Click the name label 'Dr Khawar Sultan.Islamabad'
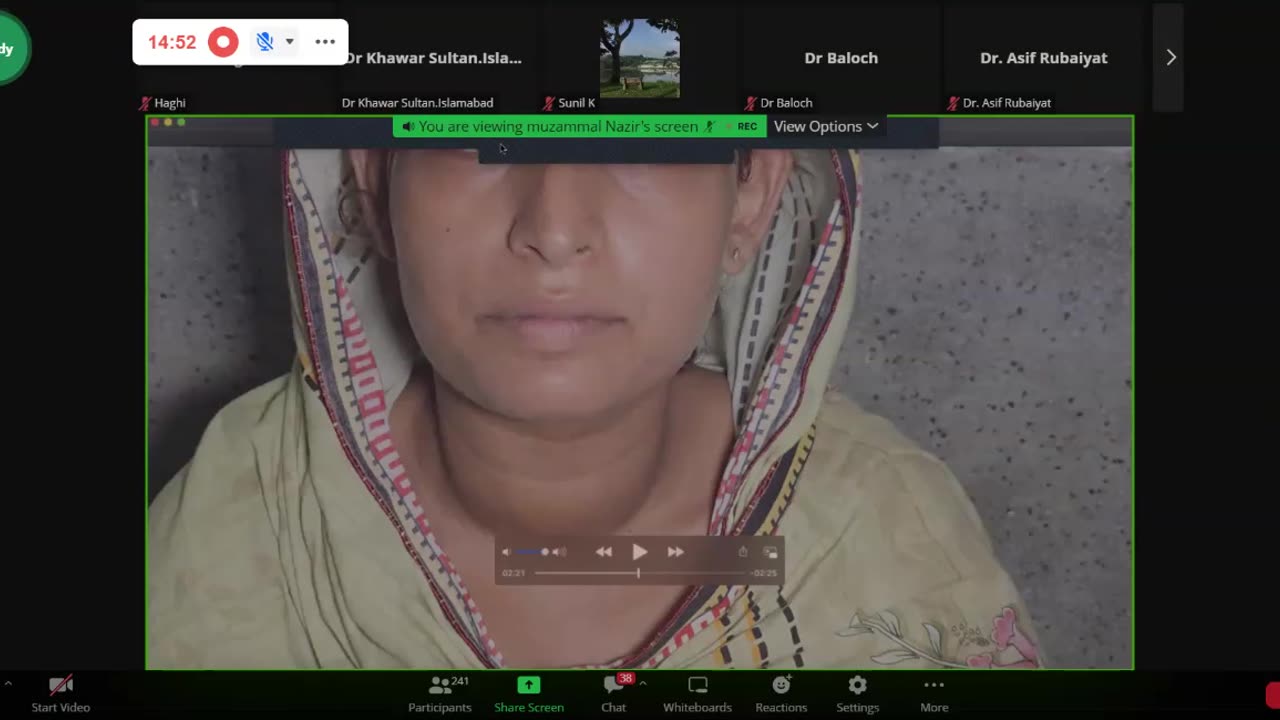 tap(417, 103)
